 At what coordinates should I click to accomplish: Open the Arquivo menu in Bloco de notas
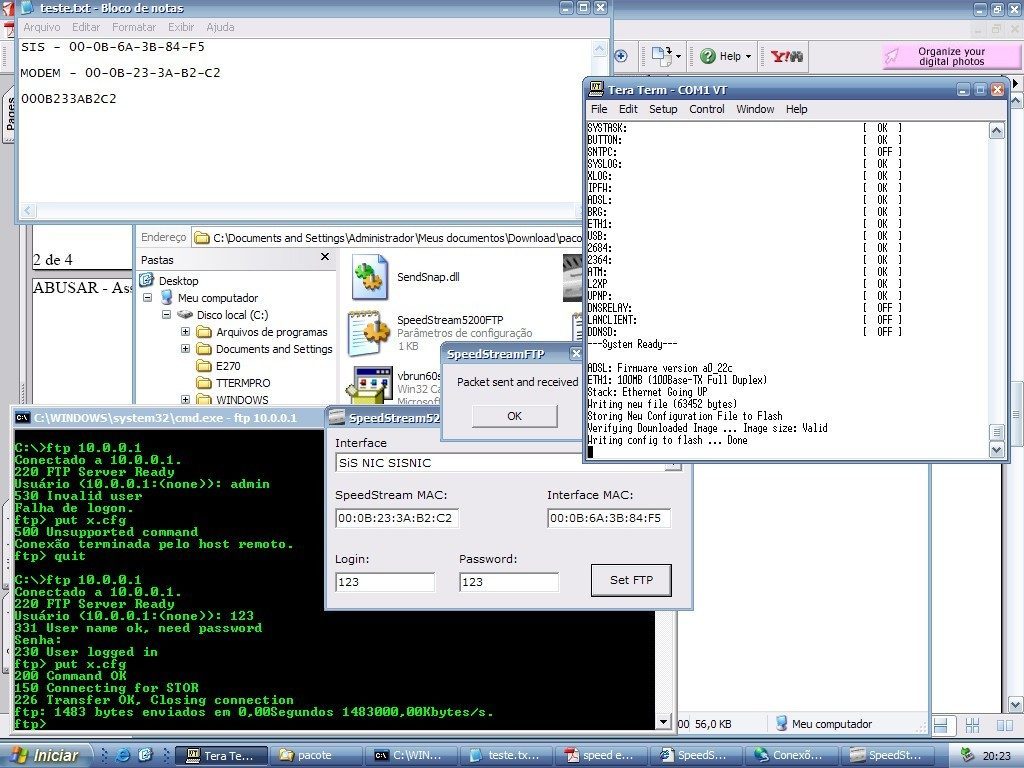click(42, 27)
